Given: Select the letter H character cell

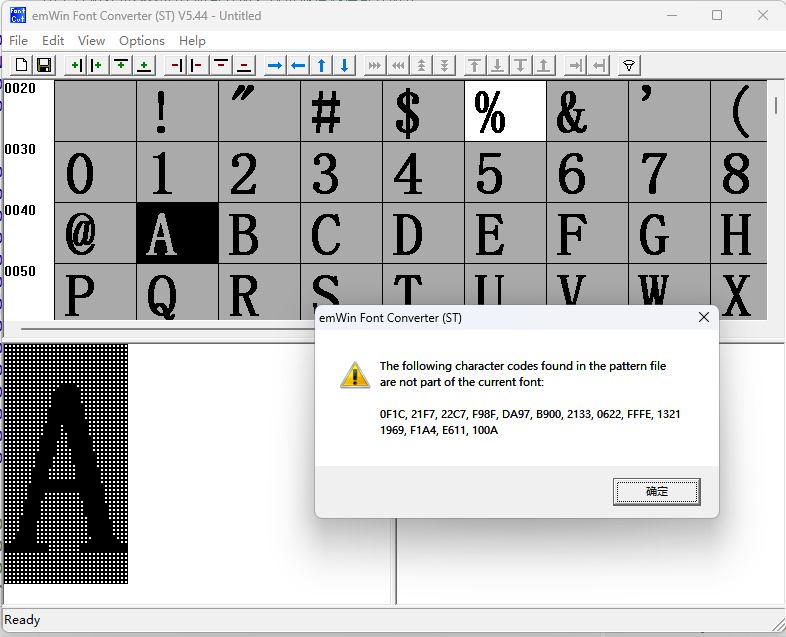Looking at the screenshot, I should pos(739,234).
